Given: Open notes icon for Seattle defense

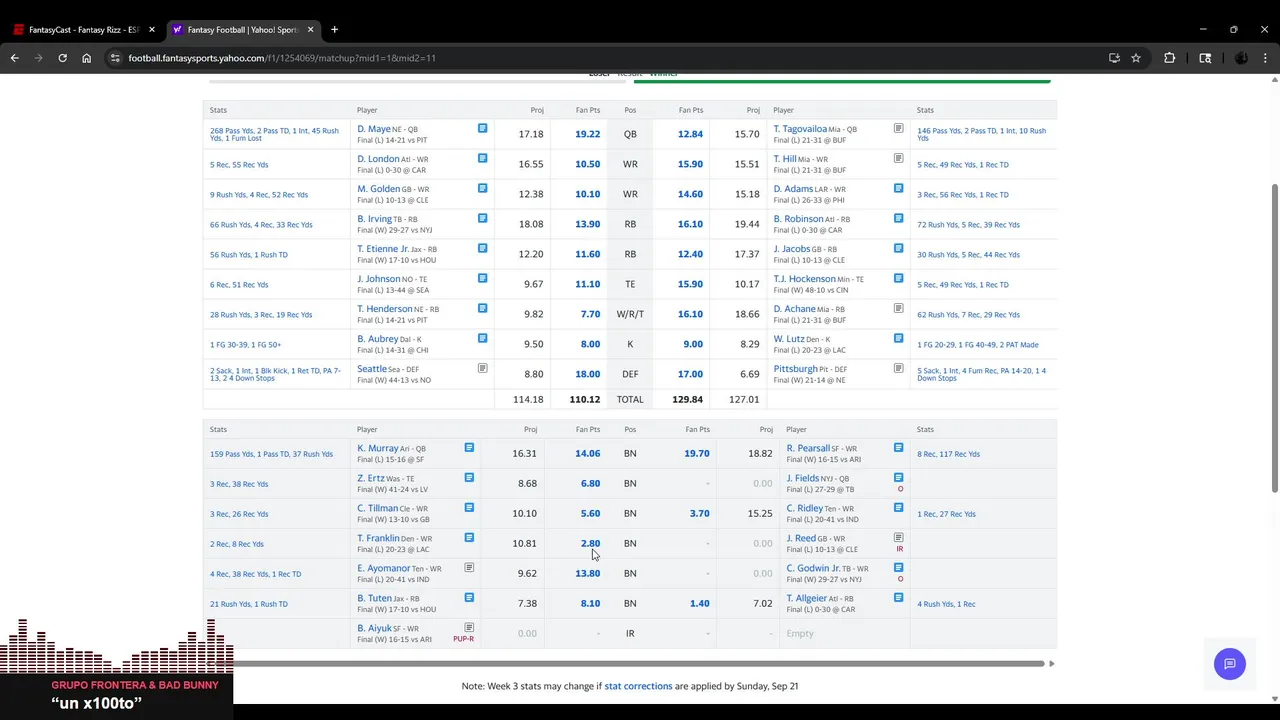Looking at the screenshot, I should point(482,368).
